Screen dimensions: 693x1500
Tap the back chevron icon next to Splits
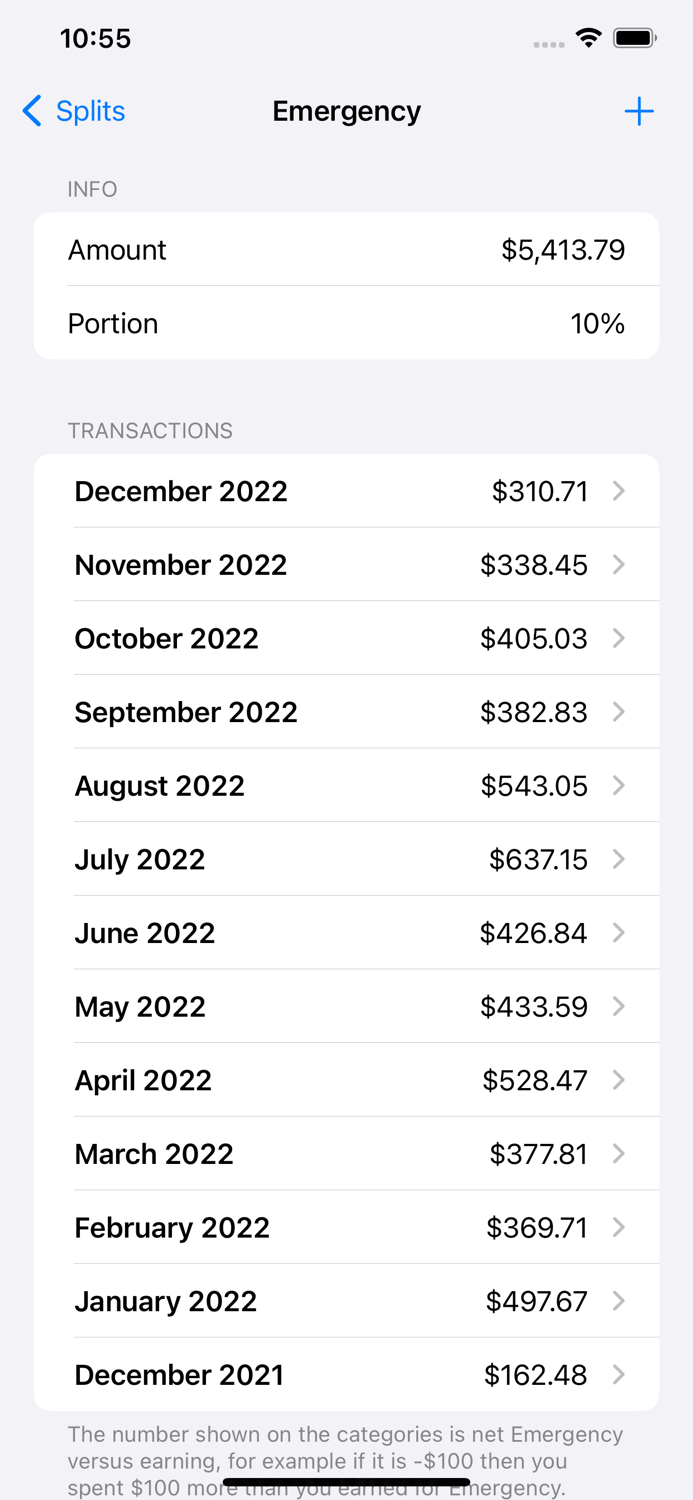click(x=29, y=111)
